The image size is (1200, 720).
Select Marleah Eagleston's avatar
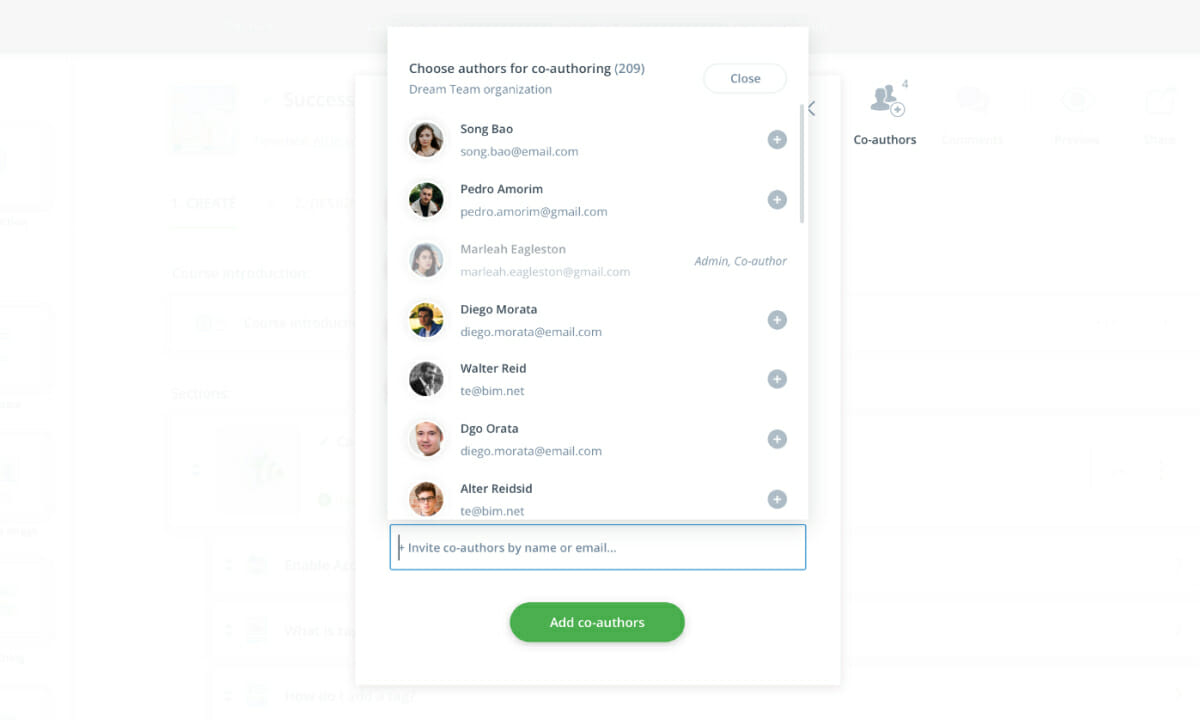pyautogui.click(x=427, y=260)
